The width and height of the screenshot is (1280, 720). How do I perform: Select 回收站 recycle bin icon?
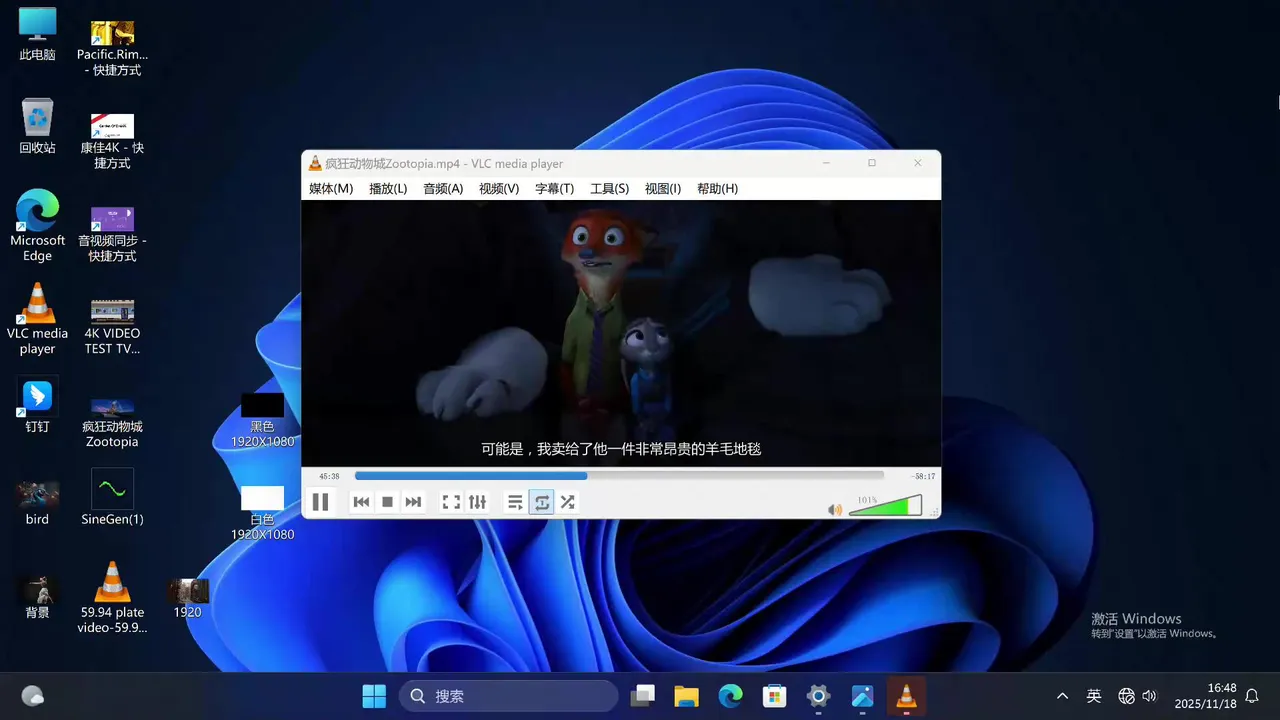click(37, 126)
